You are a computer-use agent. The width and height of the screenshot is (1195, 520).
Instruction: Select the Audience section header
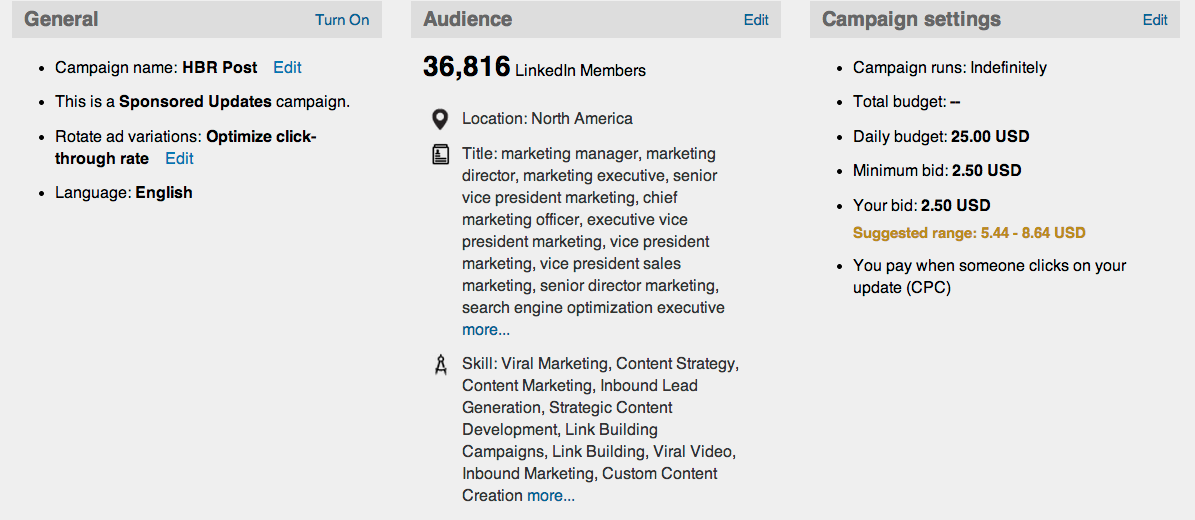(x=467, y=19)
